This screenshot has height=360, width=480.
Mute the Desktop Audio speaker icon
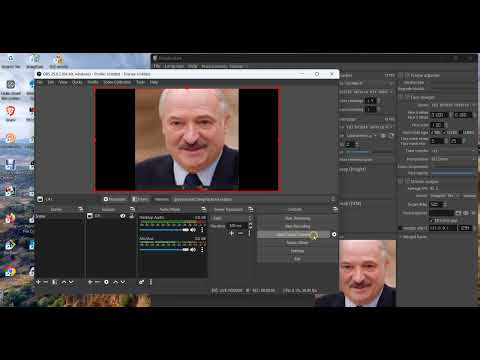click(193, 230)
